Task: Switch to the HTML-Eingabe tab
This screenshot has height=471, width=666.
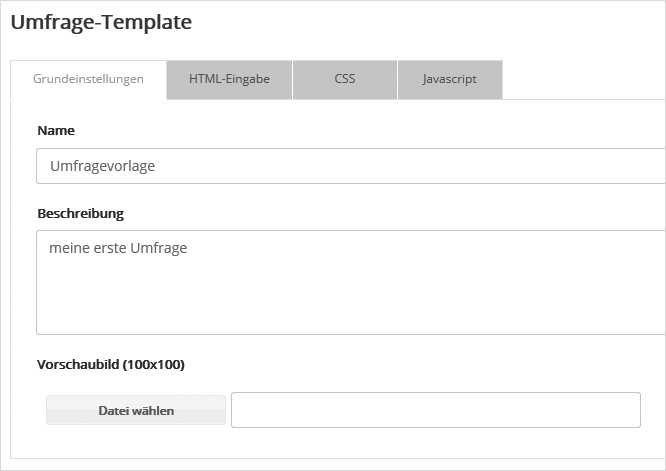Action: [229, 79]
